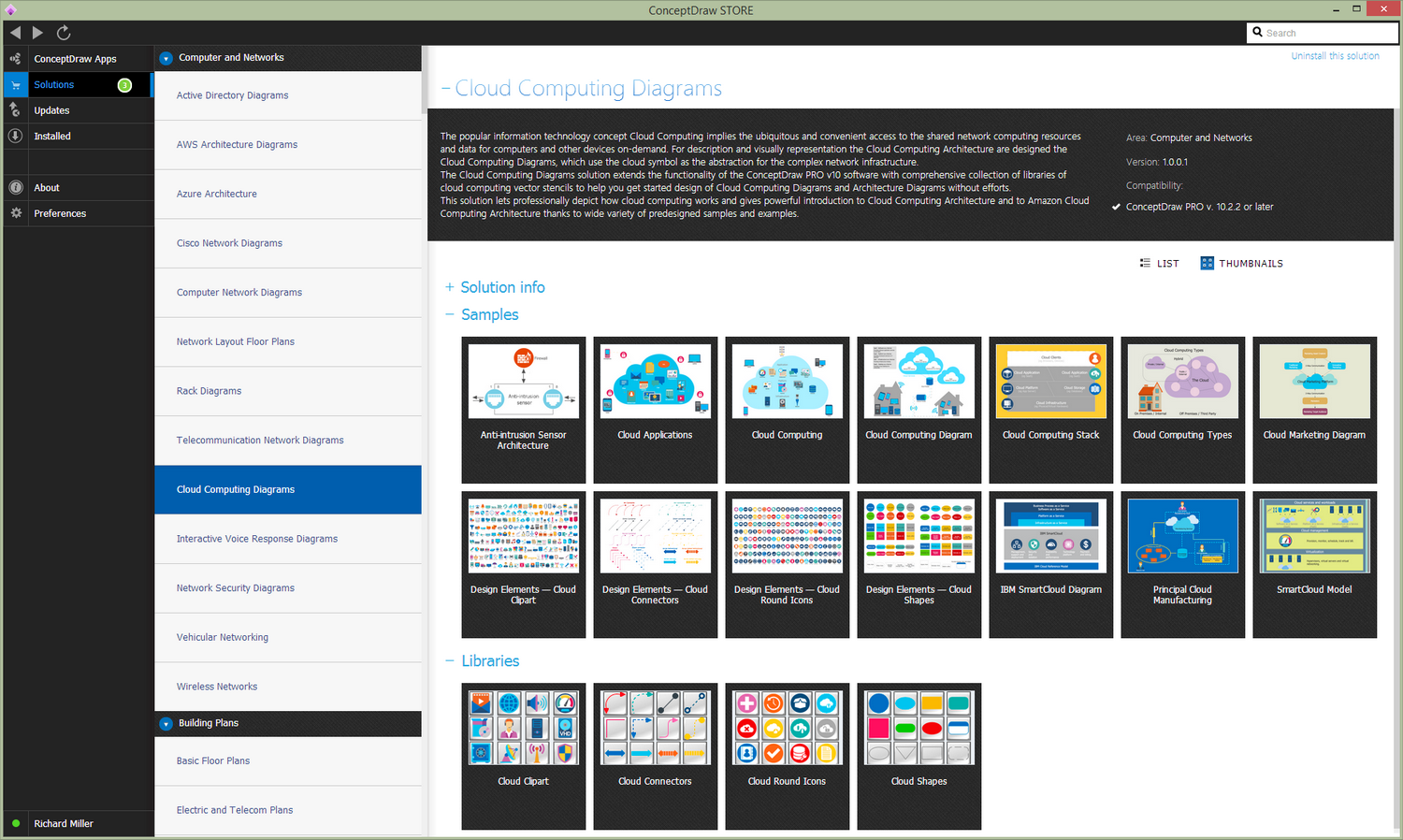The width and height of the screenshot is (1403, 840).
Task: Open the Principal Cloud Manufacturing sample
Action: tap(1183, 565)
